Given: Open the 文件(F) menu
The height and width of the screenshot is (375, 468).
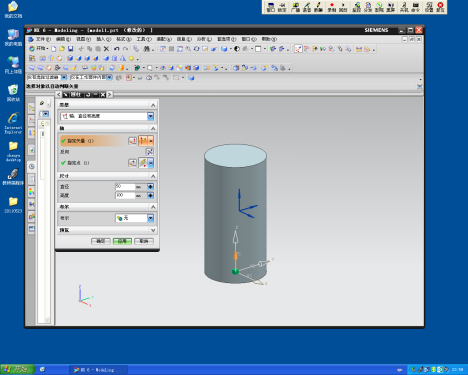Looking at the screenshot, I should 43,39.
